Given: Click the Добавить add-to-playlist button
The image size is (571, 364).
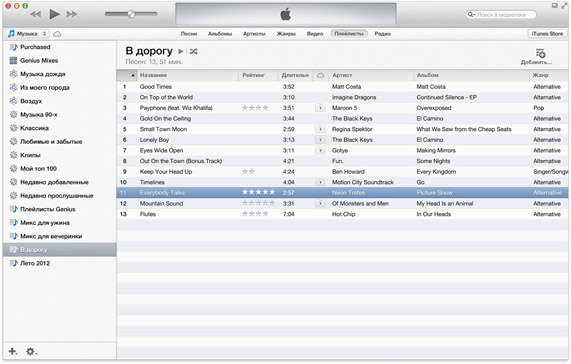Looking at the screenshot, I should [536, 57].
